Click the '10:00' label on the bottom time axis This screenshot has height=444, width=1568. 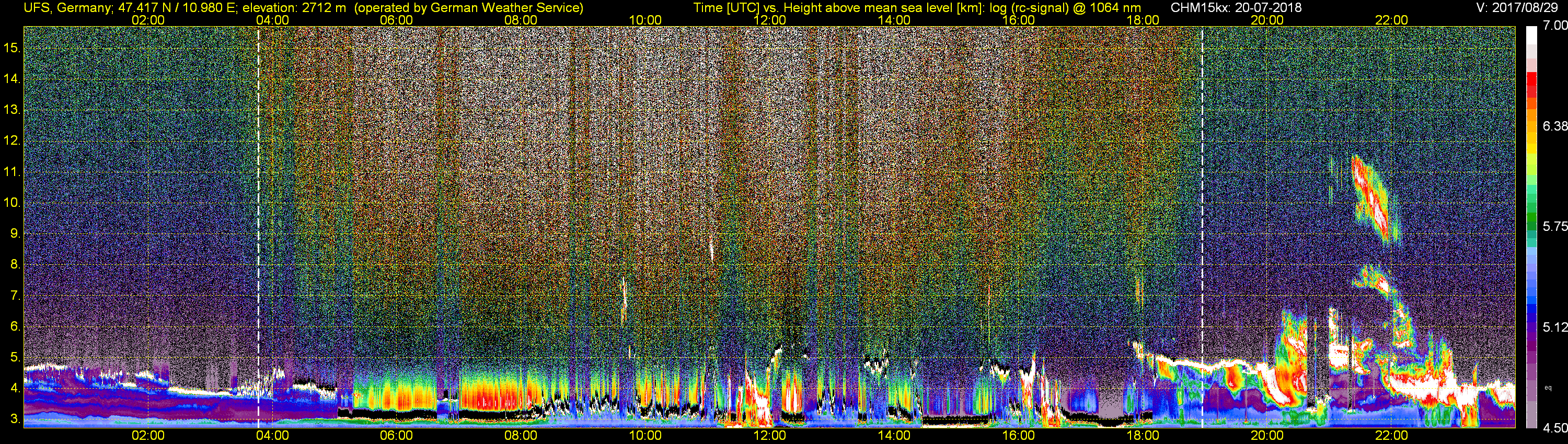click(x=645, y=436)
